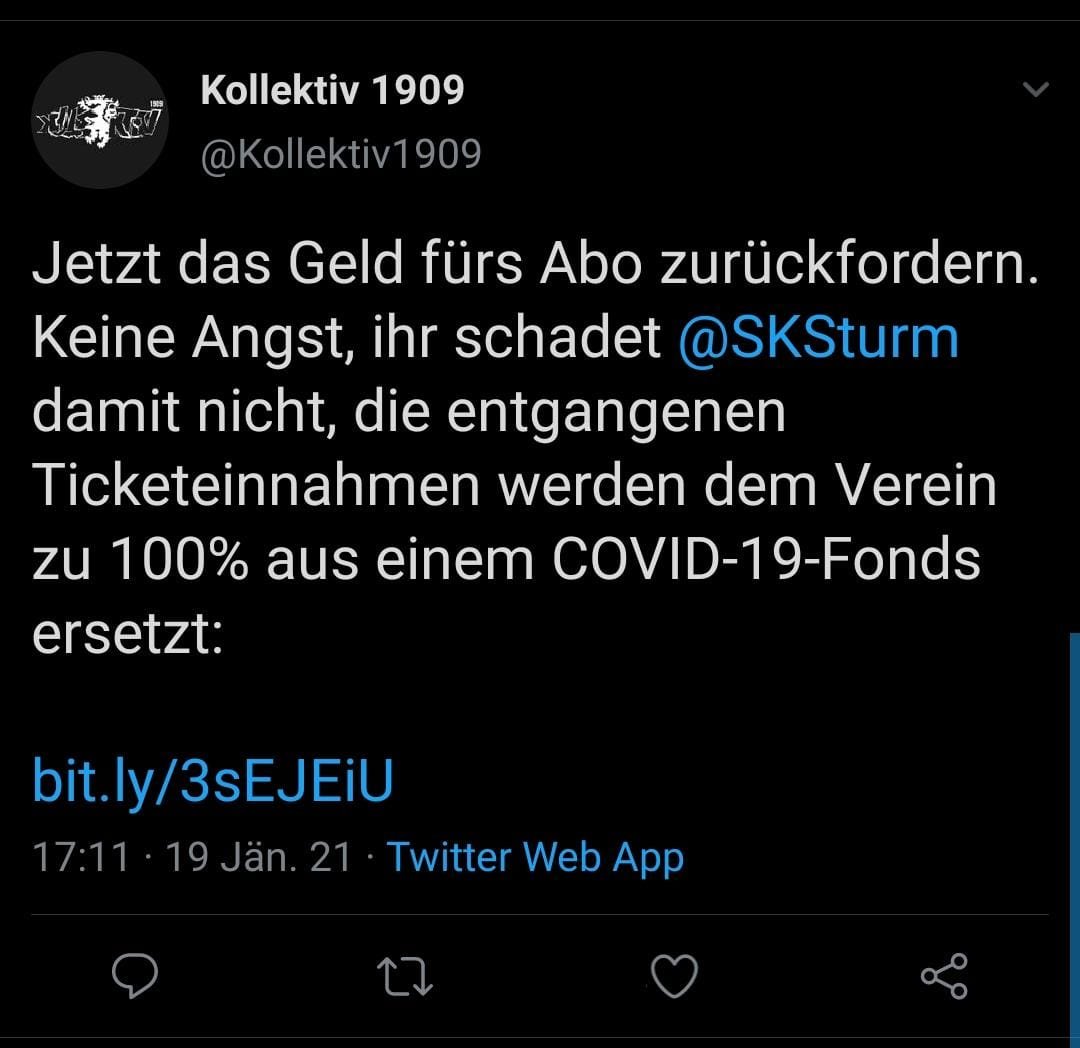The width and height of the screenshot is (1080, 1048).
Task: Click the 17:11 timestamp
Action: coord(81,857)
